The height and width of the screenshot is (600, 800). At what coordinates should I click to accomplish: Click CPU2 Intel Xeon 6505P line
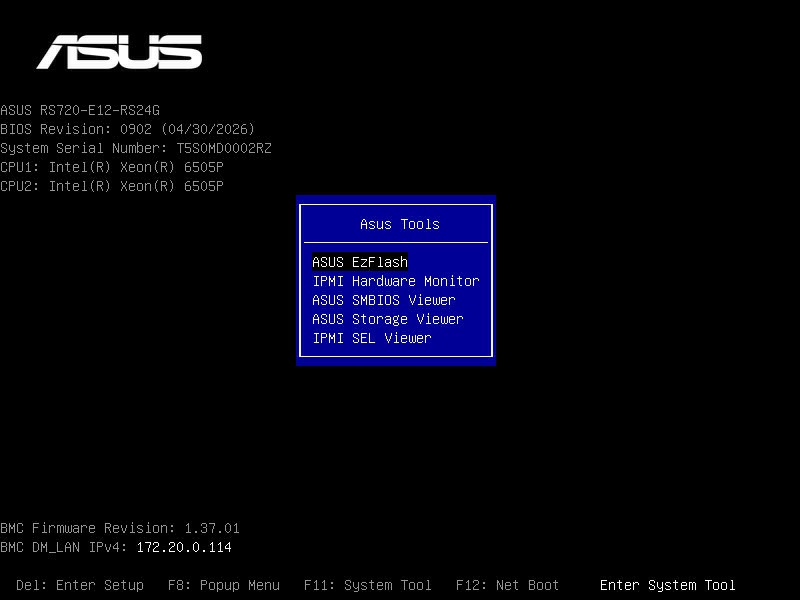(x=112, y=186)
